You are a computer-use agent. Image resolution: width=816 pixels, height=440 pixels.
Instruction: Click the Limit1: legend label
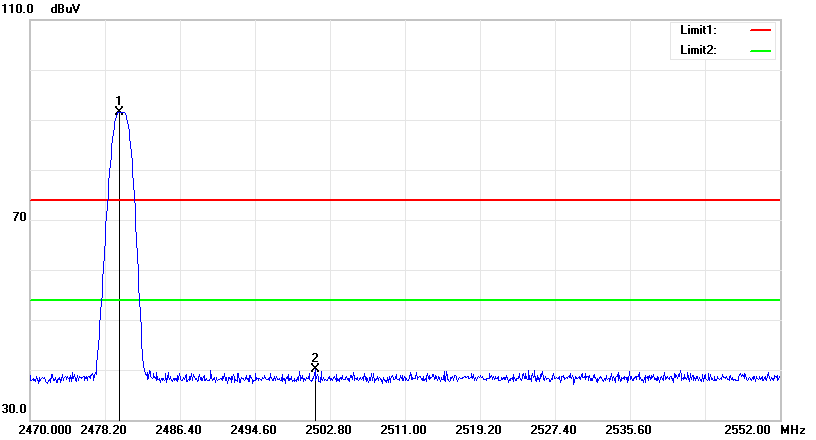pos(698,30)
